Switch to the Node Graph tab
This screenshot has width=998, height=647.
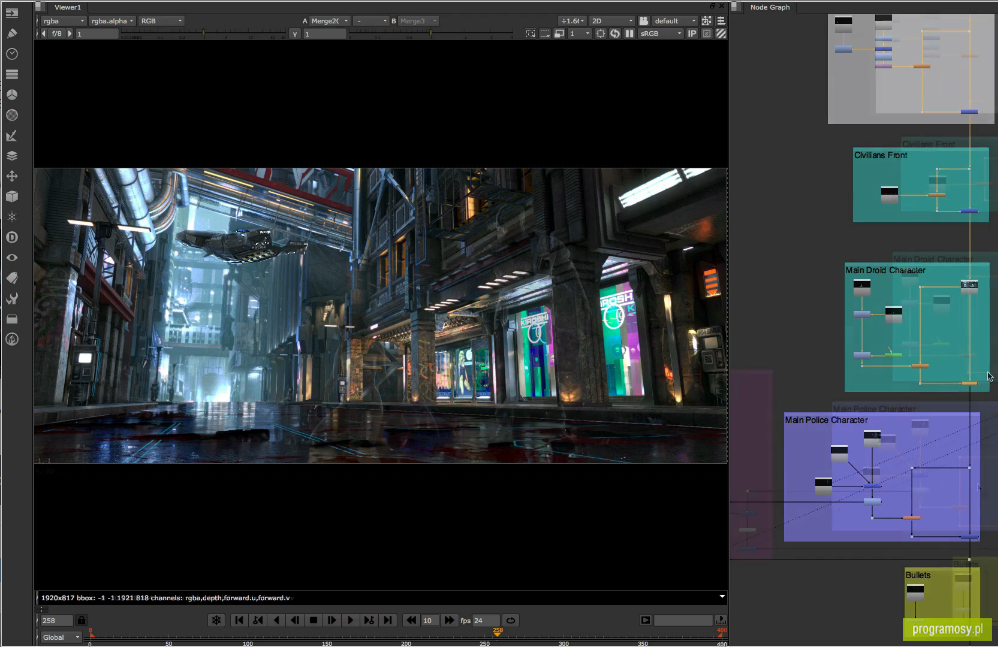(x=770, y=7)
